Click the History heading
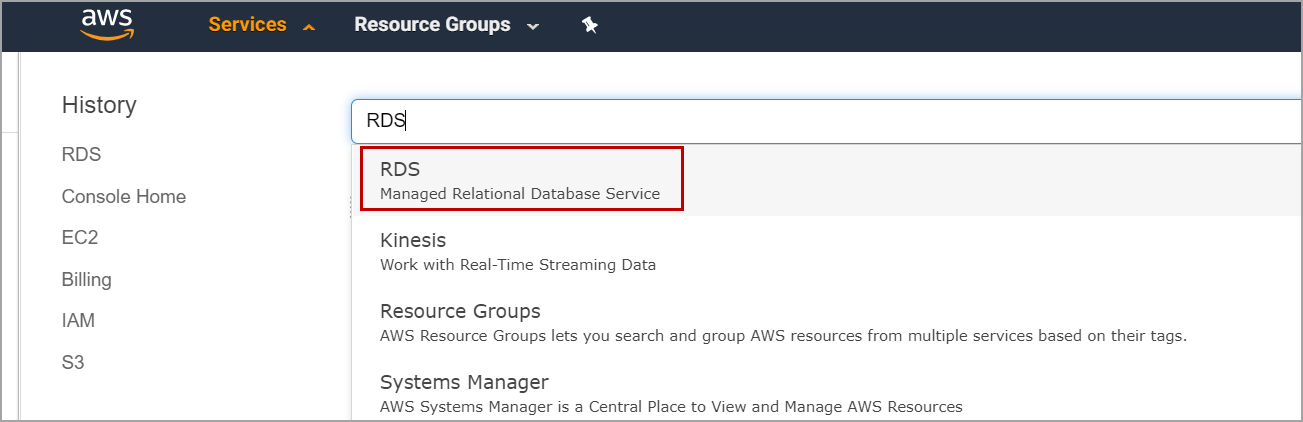Screen dimensions: 1303x422 [x=99, y=105]
